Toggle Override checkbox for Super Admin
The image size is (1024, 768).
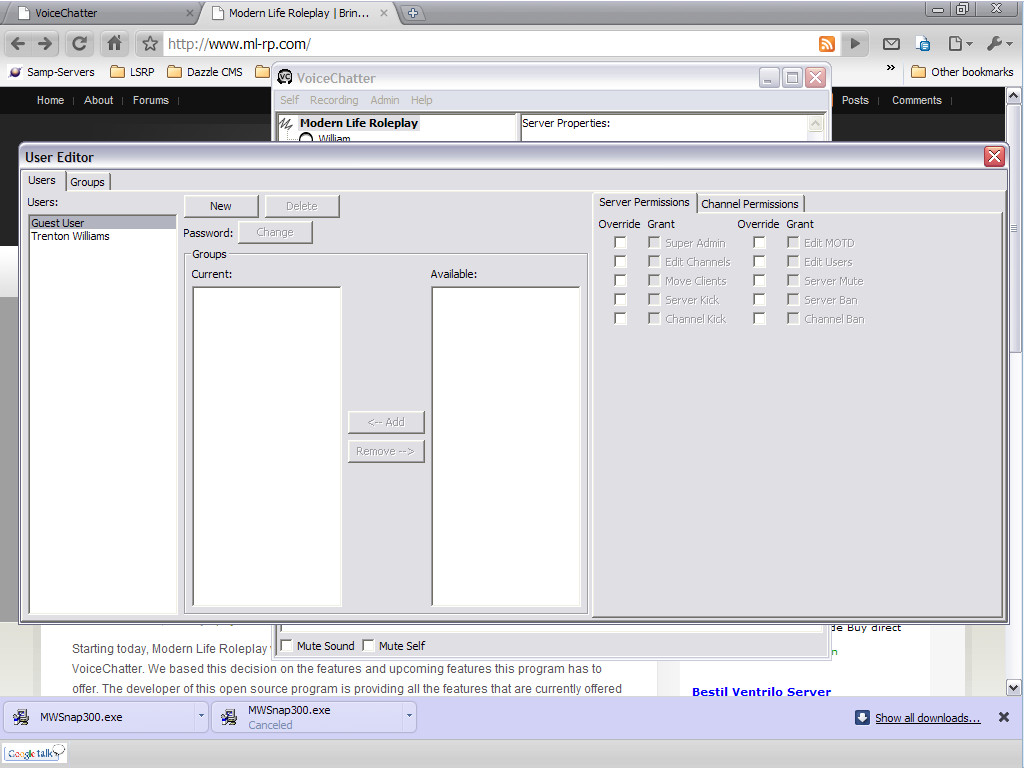pos(620,243)
